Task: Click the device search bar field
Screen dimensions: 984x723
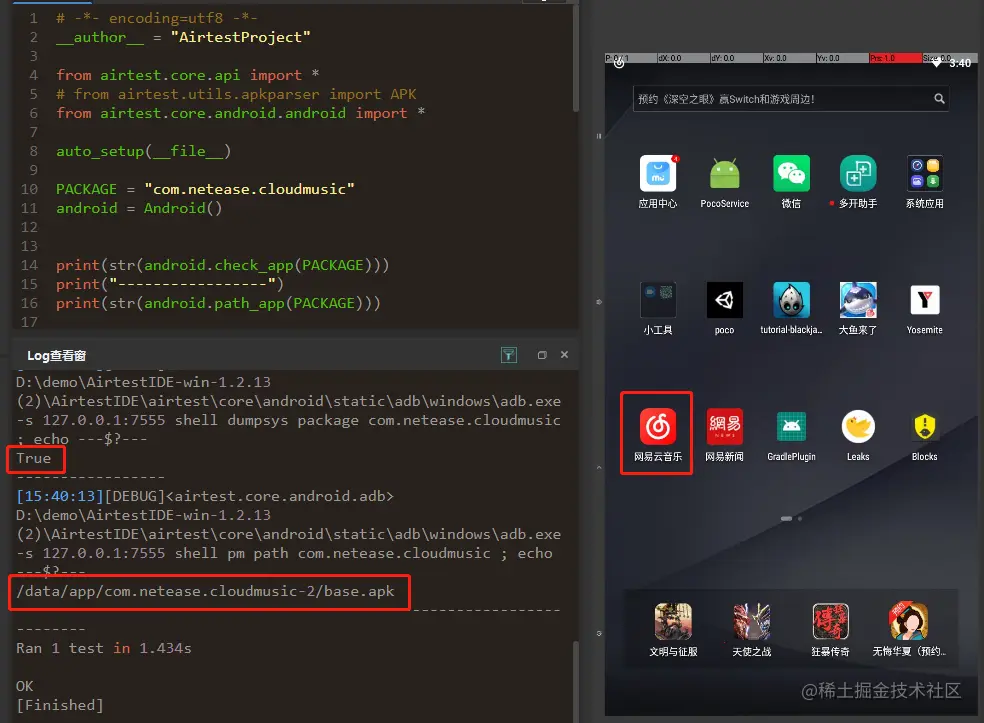Action: pos(791,99)
